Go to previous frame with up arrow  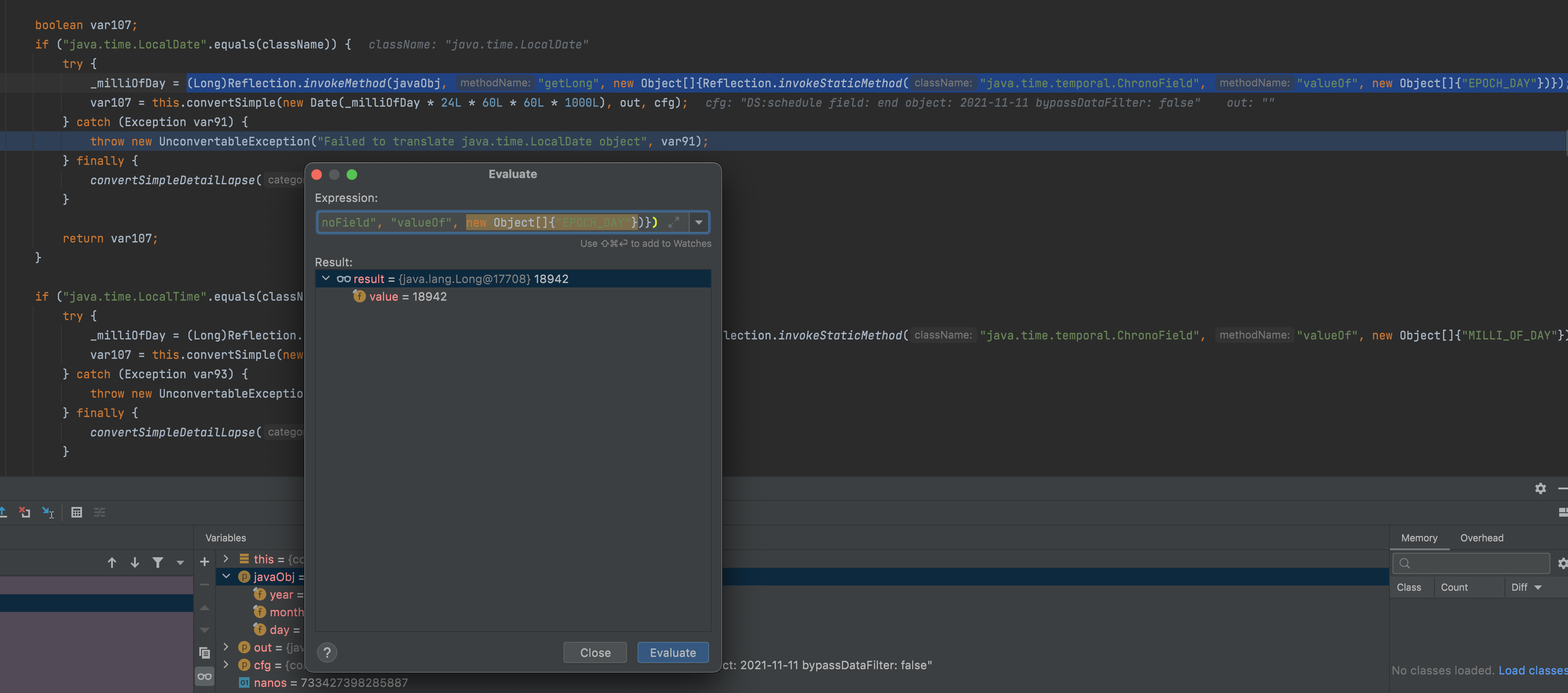tap(112, 562)
